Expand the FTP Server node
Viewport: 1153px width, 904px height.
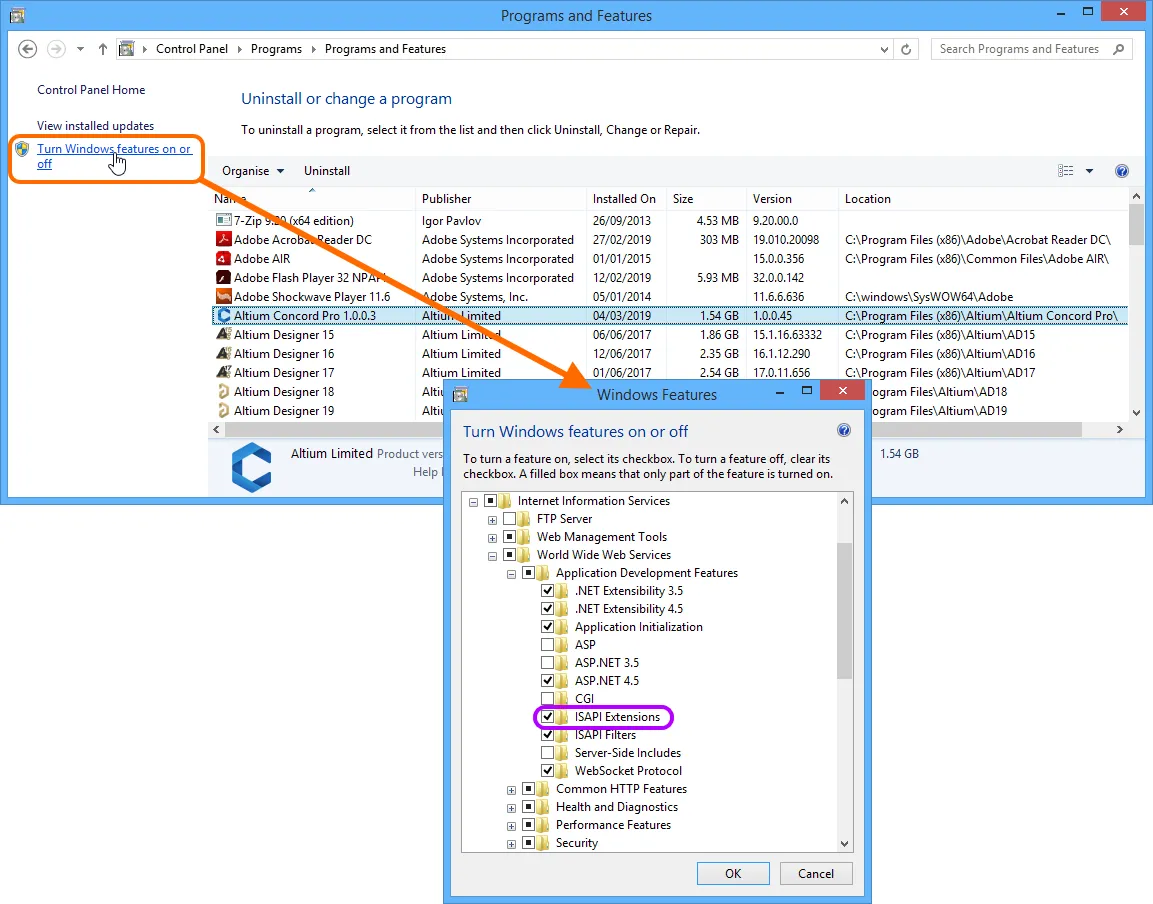493,520
